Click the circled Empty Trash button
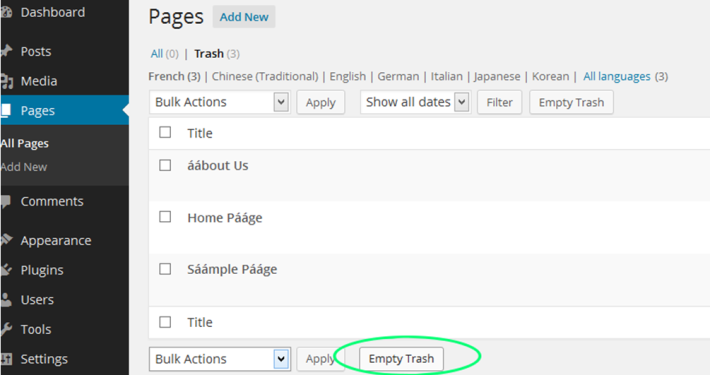710x375 pixels. [401, 359]
